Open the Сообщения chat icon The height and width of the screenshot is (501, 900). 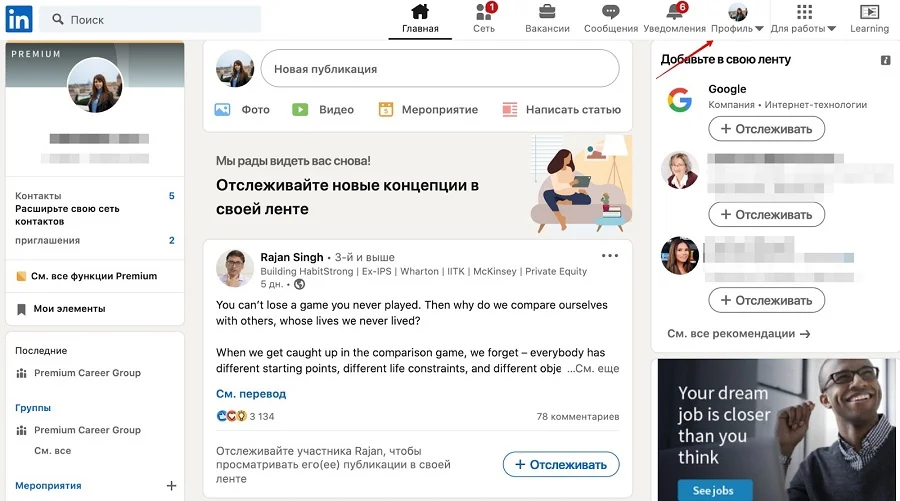pos(610,11)
